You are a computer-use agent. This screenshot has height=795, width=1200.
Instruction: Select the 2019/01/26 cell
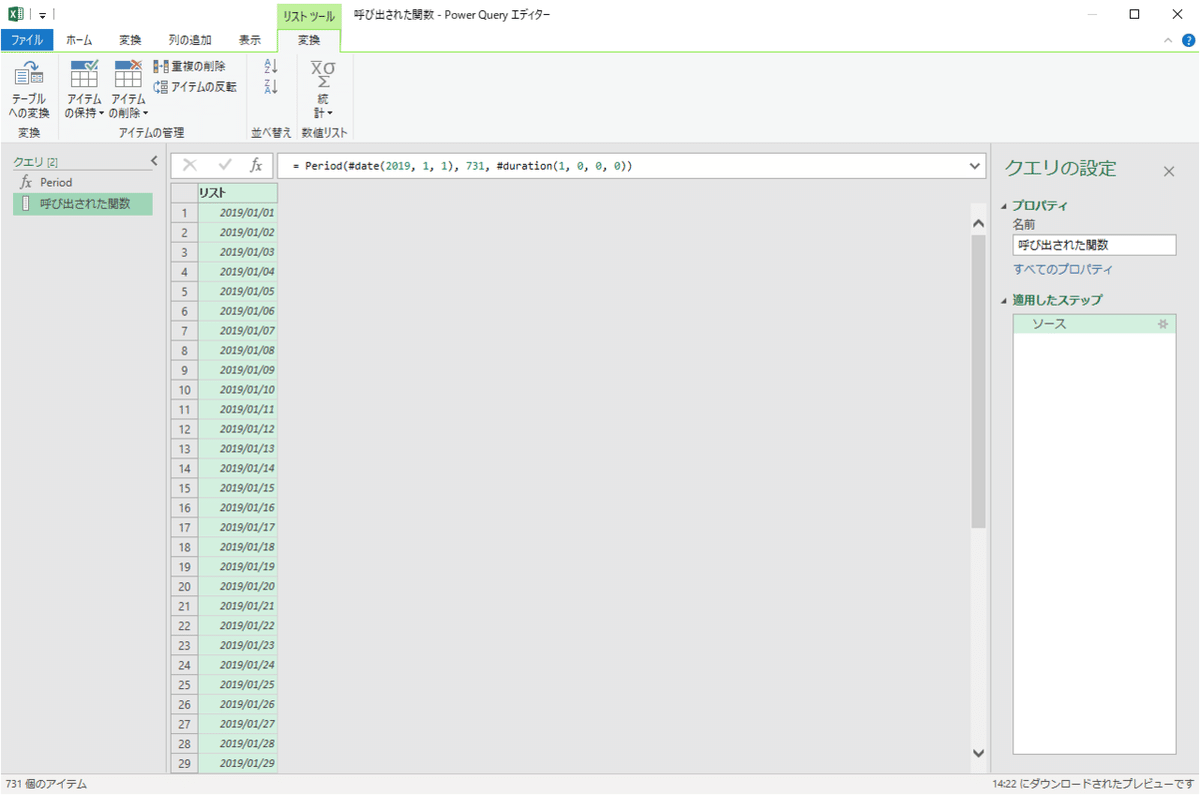click(x=238, y=705)
